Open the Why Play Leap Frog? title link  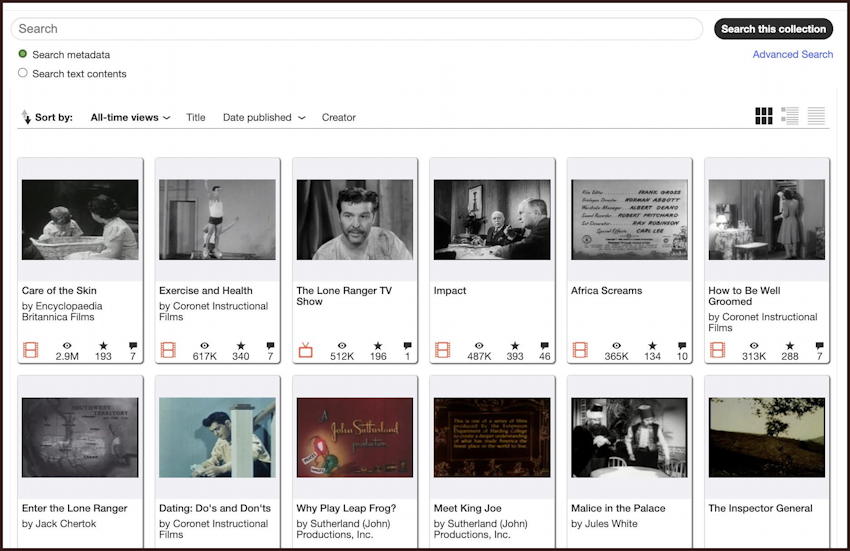coord(346,508)
